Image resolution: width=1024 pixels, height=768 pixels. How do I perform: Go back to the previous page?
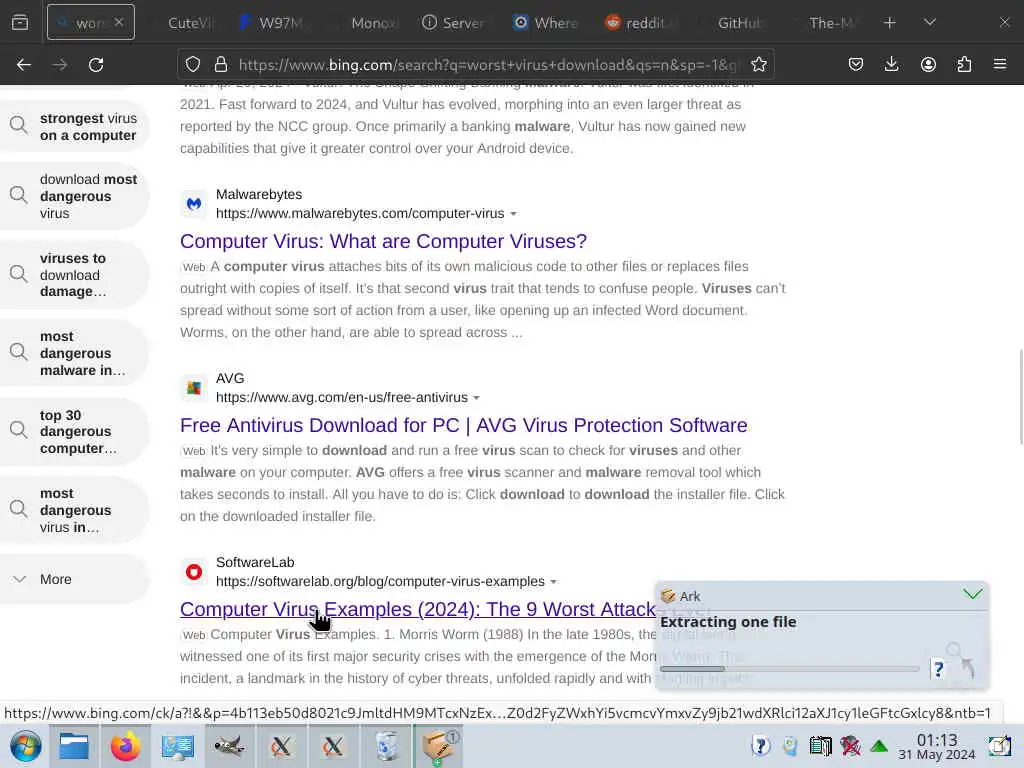pyautogui.click(x=24, y=65)
